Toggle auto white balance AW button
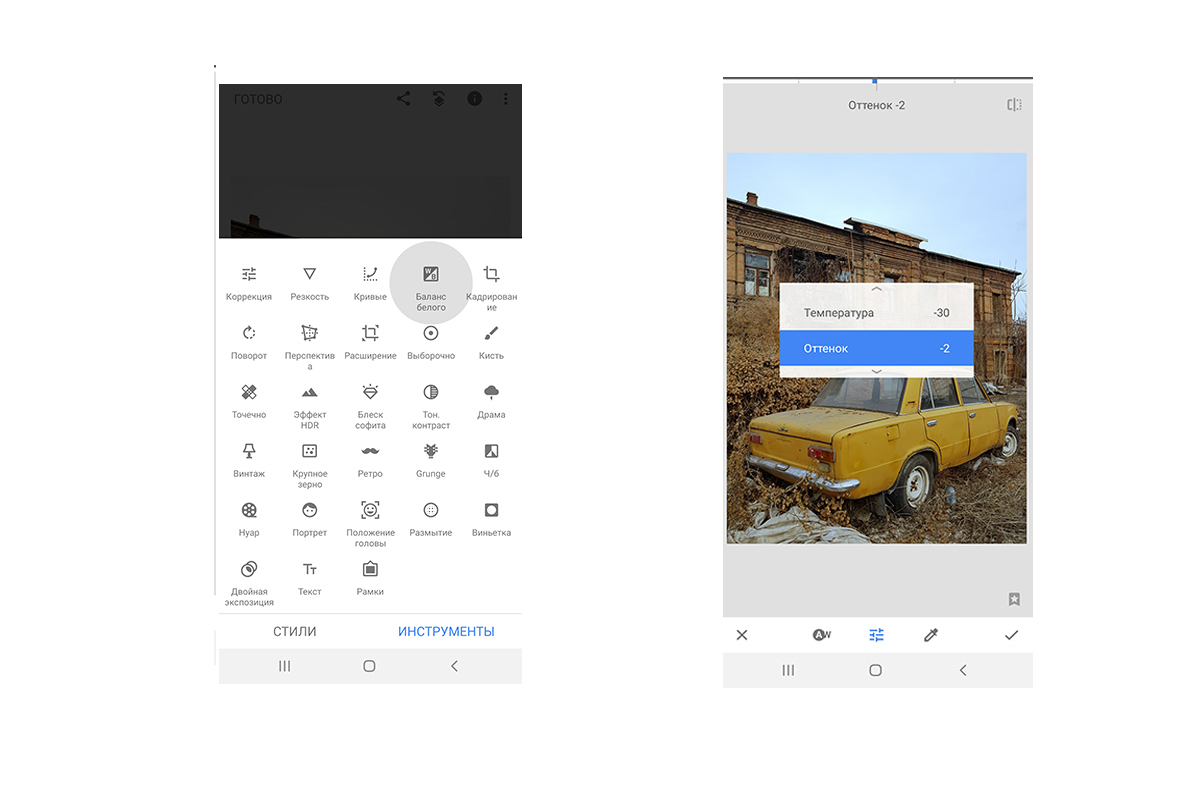 click(x=822, y=635)
